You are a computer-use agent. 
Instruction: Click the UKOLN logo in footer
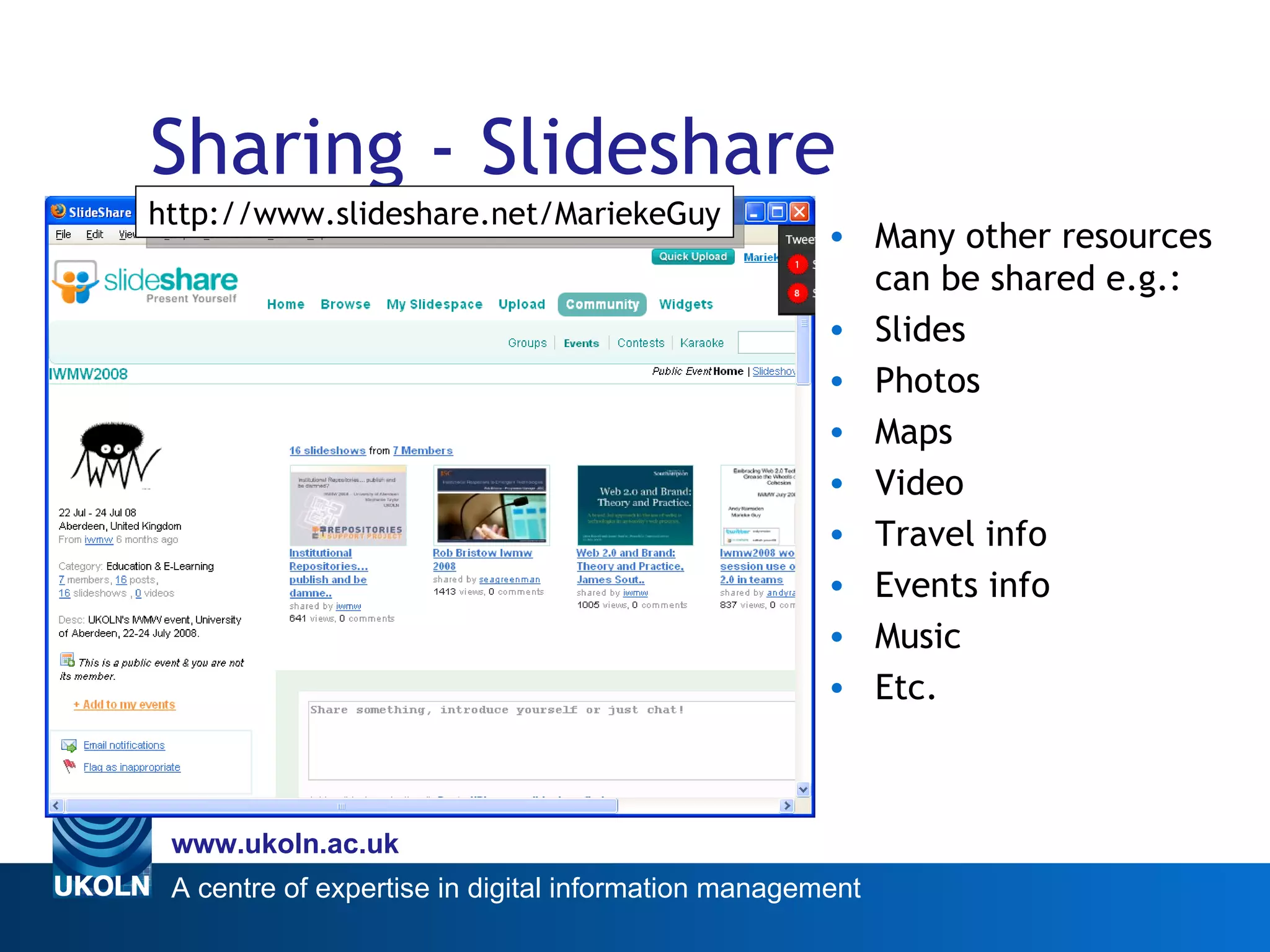(x=102, y=858)
